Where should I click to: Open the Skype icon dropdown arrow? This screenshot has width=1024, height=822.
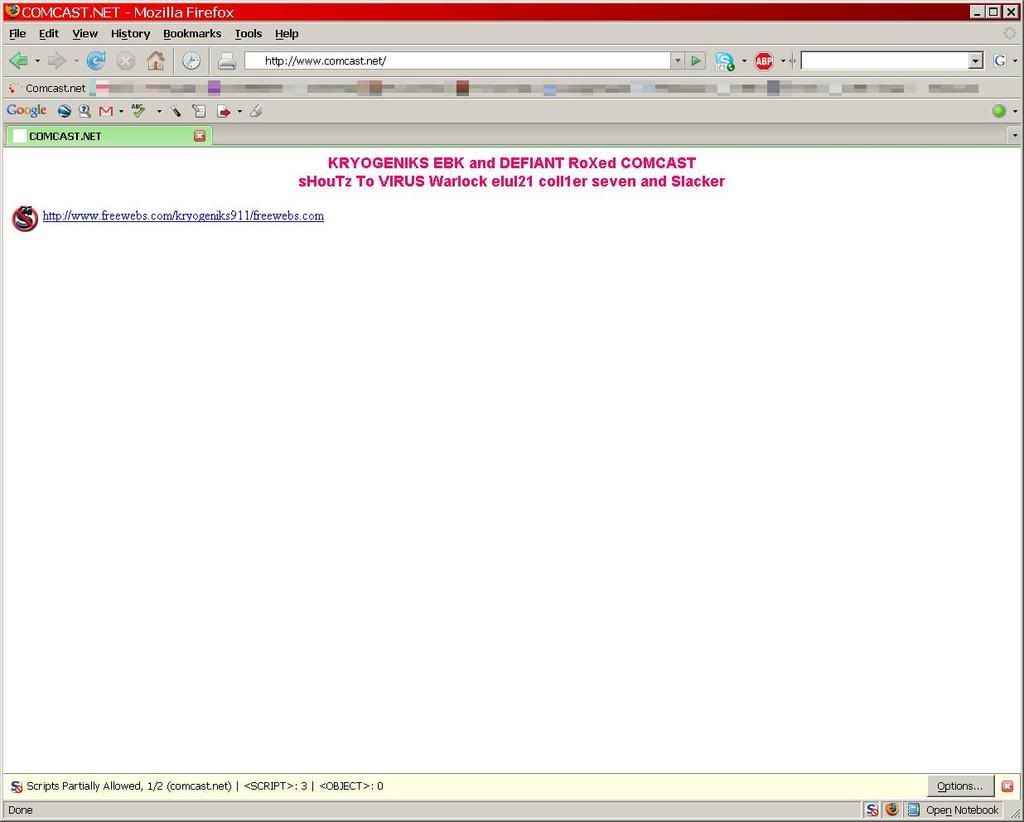[744, 61]
